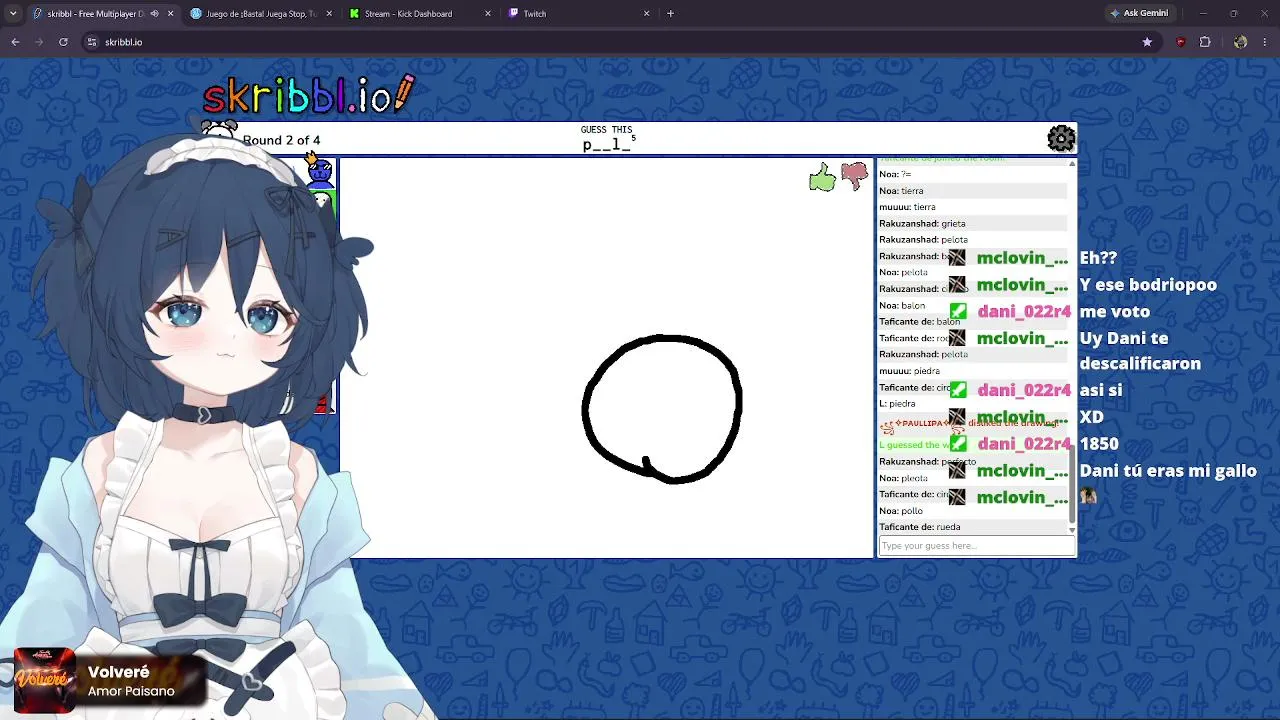1280x720 pixels.
Task: Click chat message 'L: piedra'
Action: pos(897,404)
